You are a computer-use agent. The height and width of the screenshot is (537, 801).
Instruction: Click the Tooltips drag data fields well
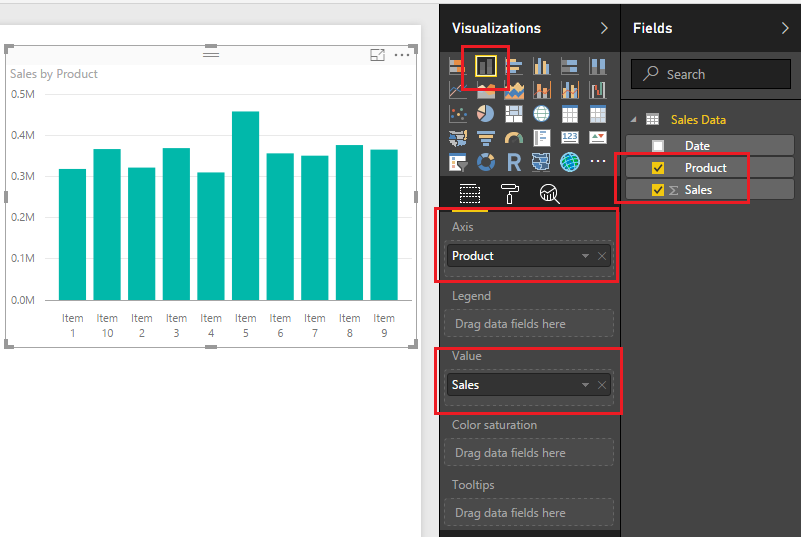529,512
